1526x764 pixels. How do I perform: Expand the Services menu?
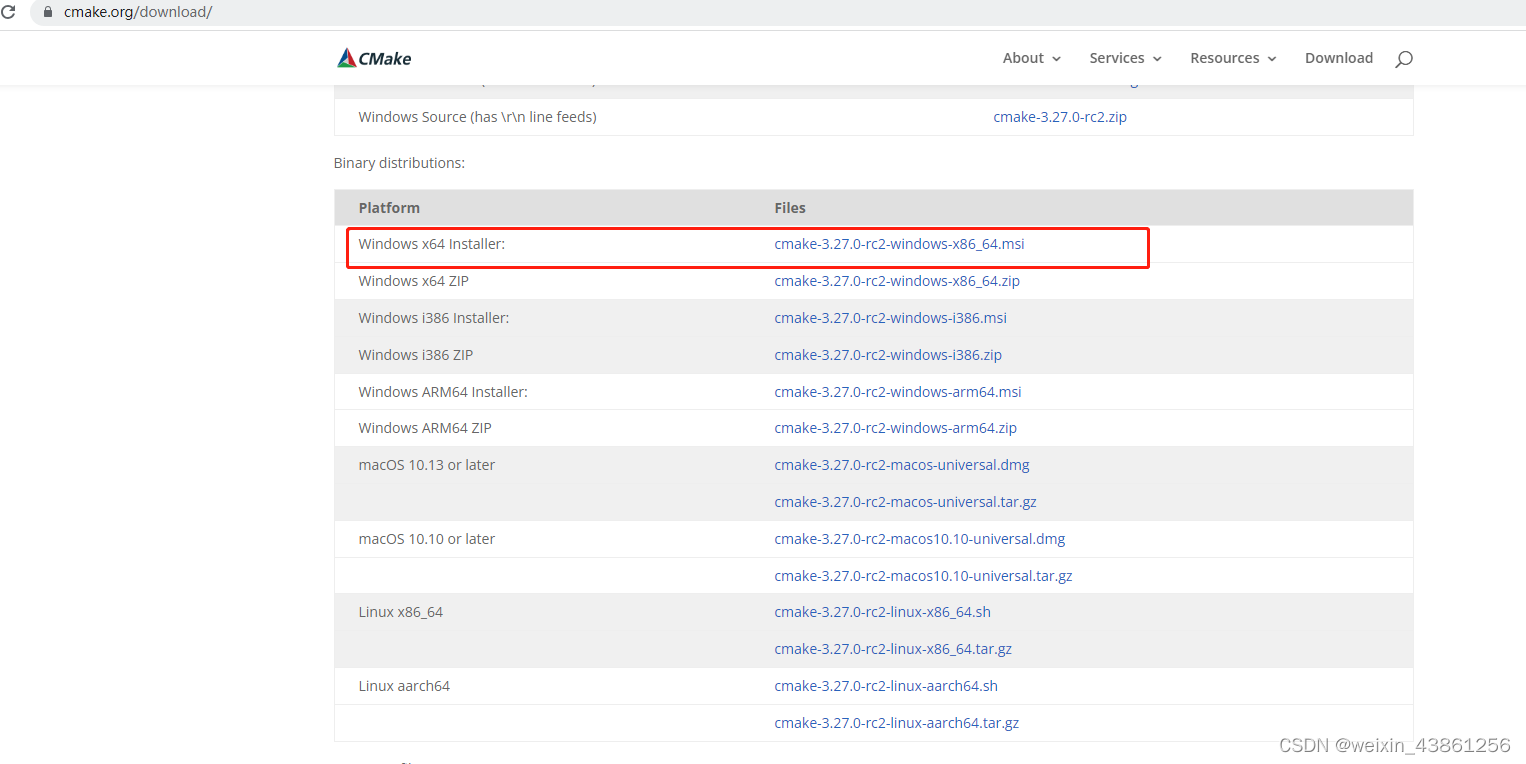[1126, 58]
